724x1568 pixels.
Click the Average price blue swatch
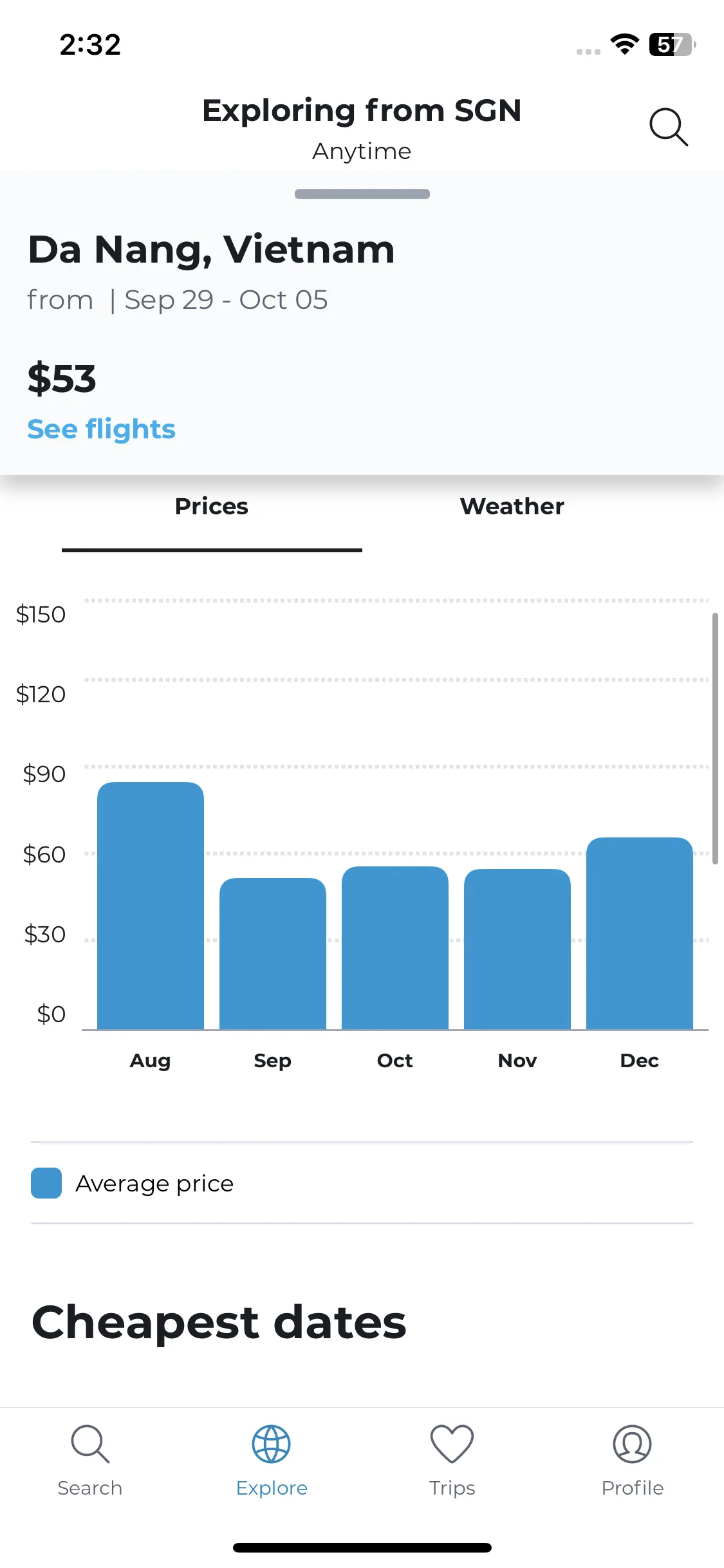[x=46, y=1183]
